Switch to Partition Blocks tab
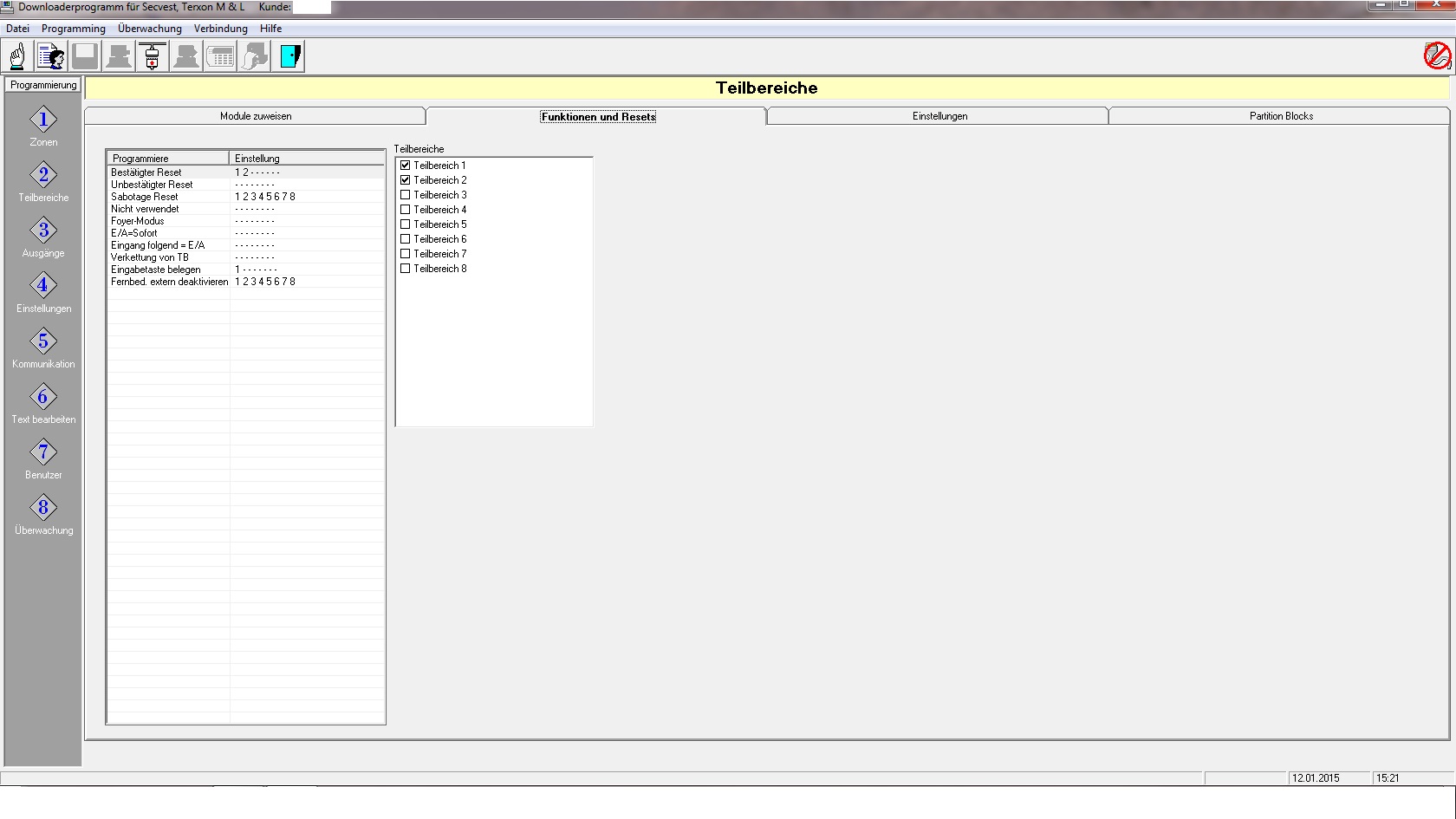The height and width of the screenshot is (819, 1456). [1280, 116]
